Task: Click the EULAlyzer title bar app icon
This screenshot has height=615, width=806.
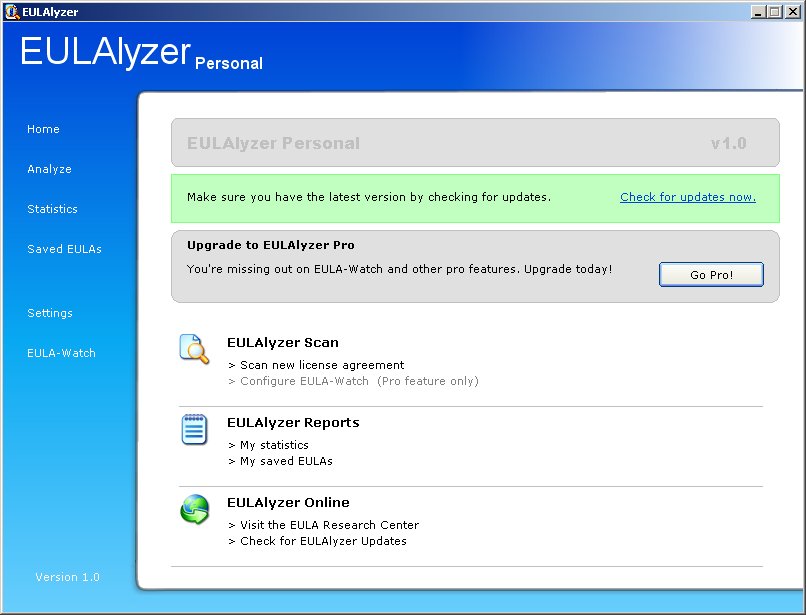Action: pos(11,11)
